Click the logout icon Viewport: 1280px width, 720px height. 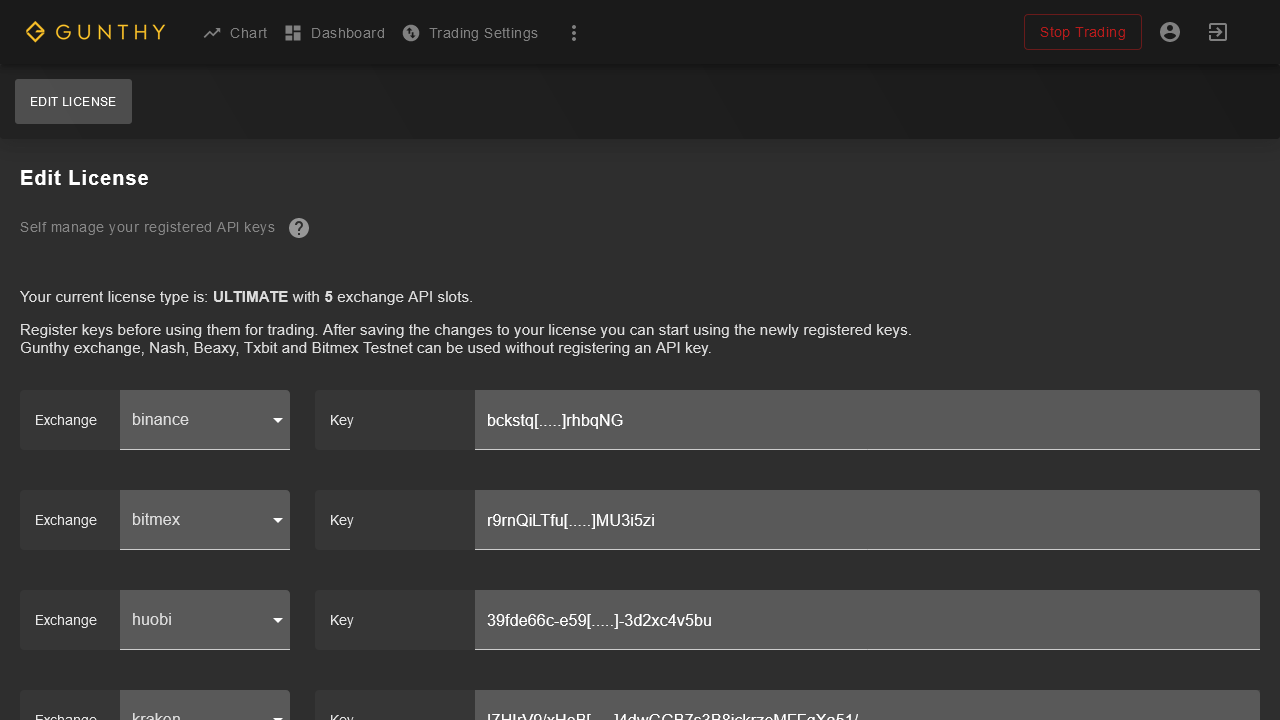1218,32
